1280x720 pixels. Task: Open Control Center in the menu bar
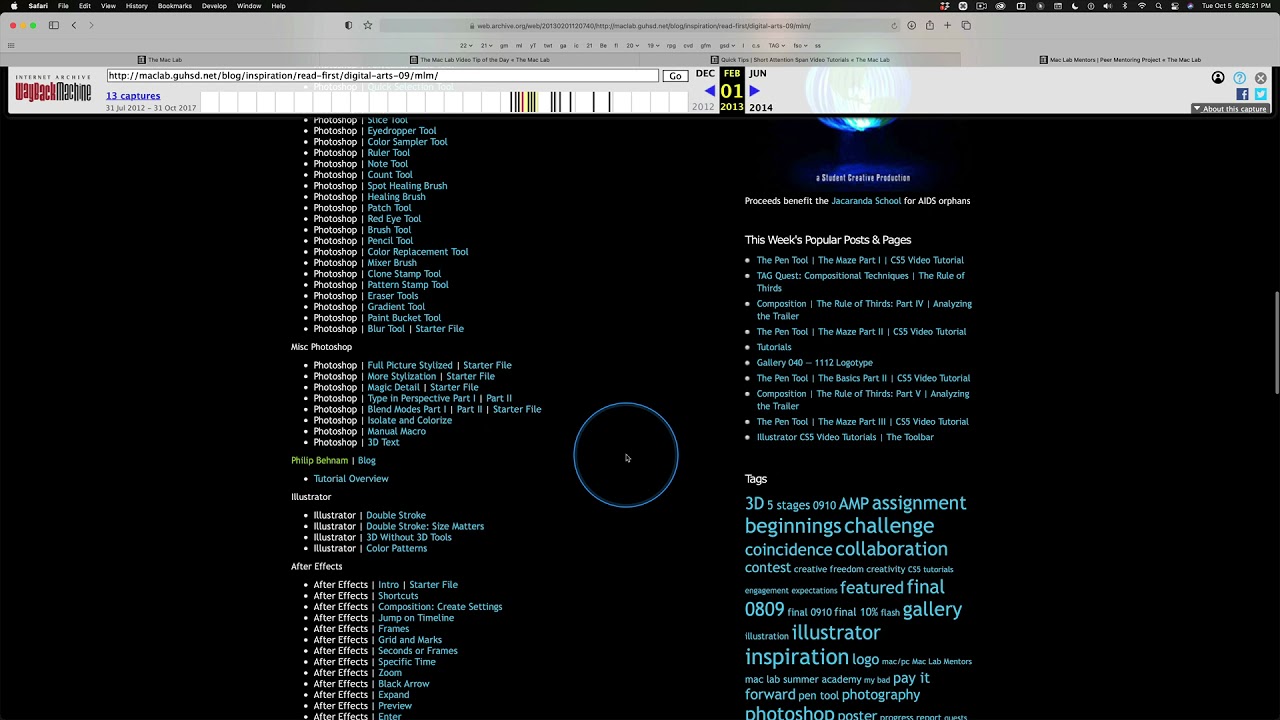pyautogui.click(x=1175, y=6)
